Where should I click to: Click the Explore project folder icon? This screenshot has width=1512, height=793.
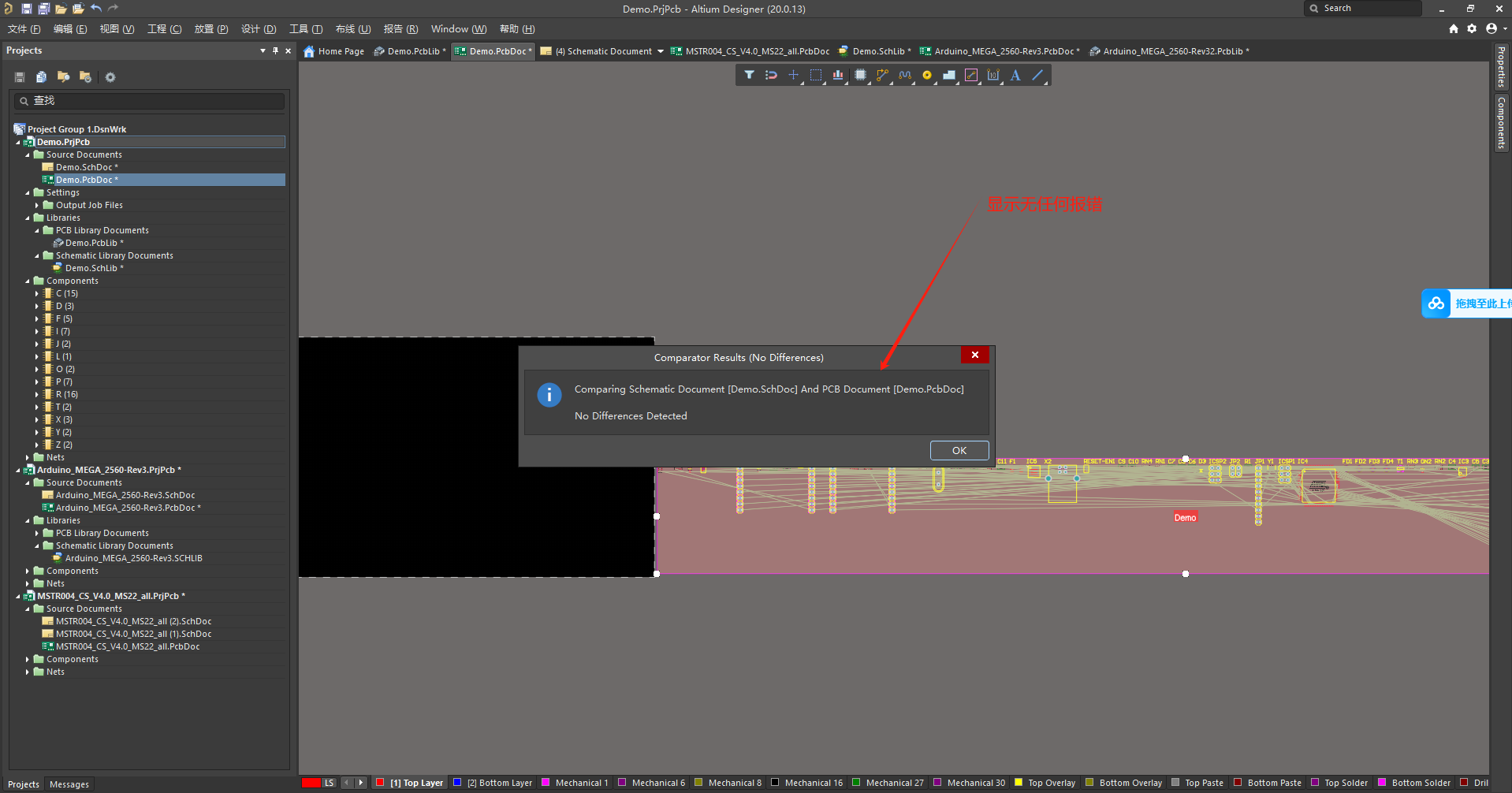[63, 77]
